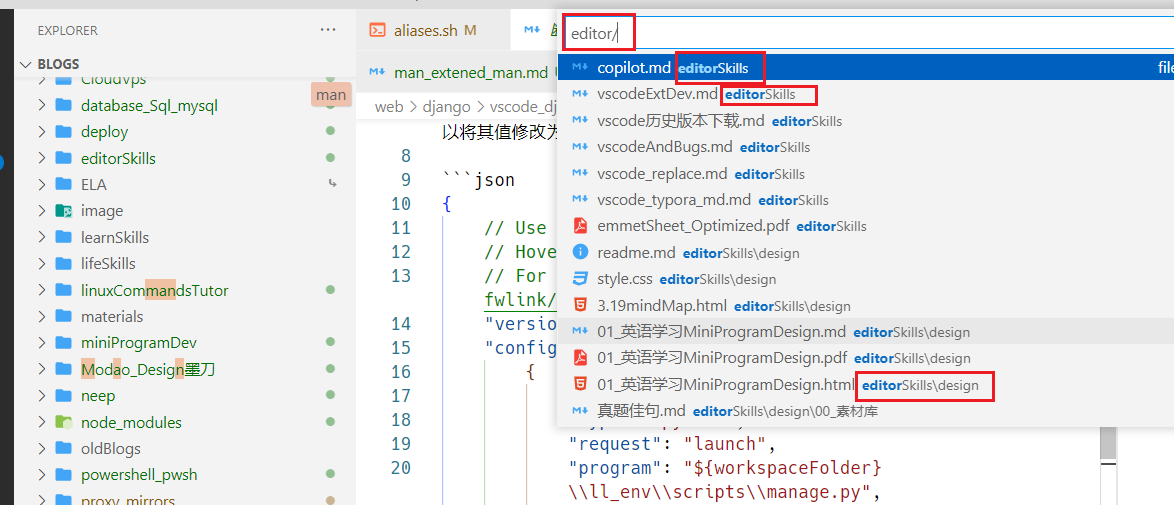Open 3.19mindMap.html from the results
1174x505 pixels.
pyautogui.click(x=866, y=306)
